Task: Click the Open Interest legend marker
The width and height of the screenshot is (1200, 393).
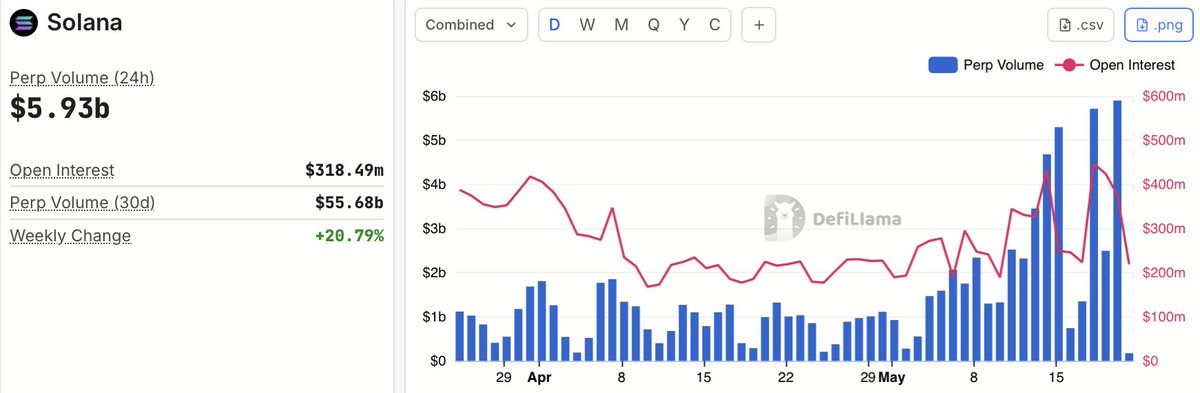Action: coord(1069,65)
